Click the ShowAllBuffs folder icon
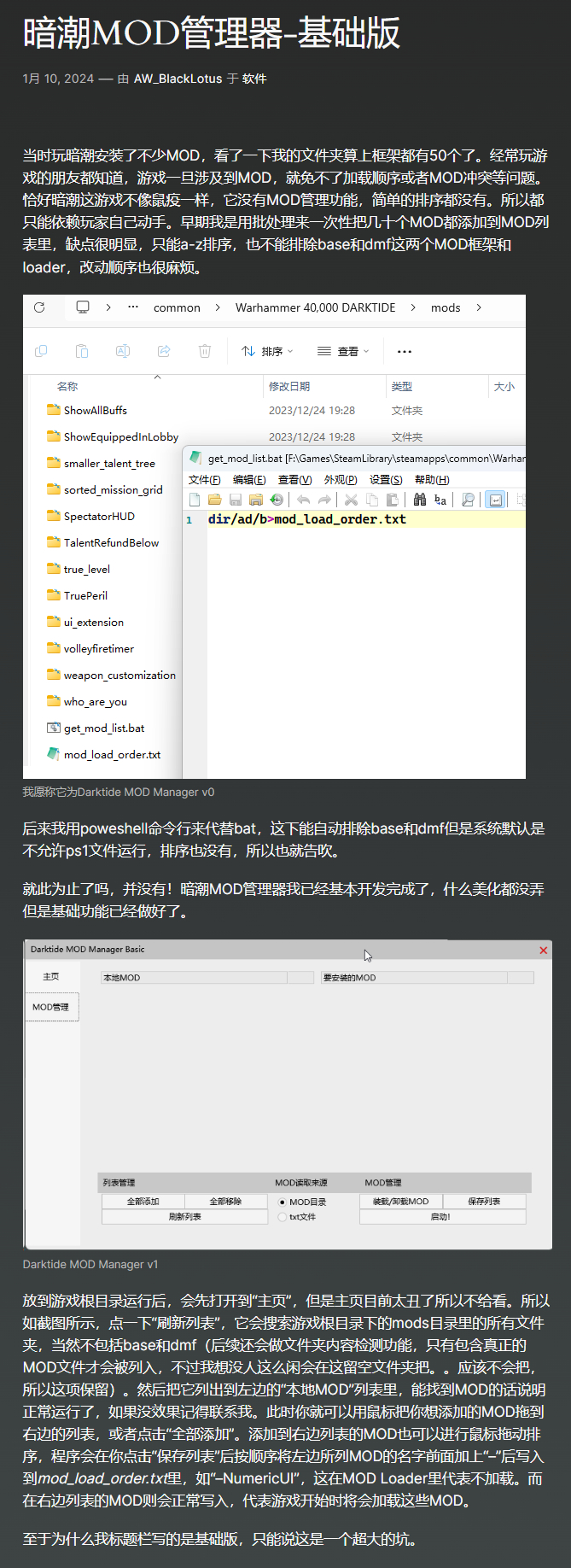 [54, 410]
